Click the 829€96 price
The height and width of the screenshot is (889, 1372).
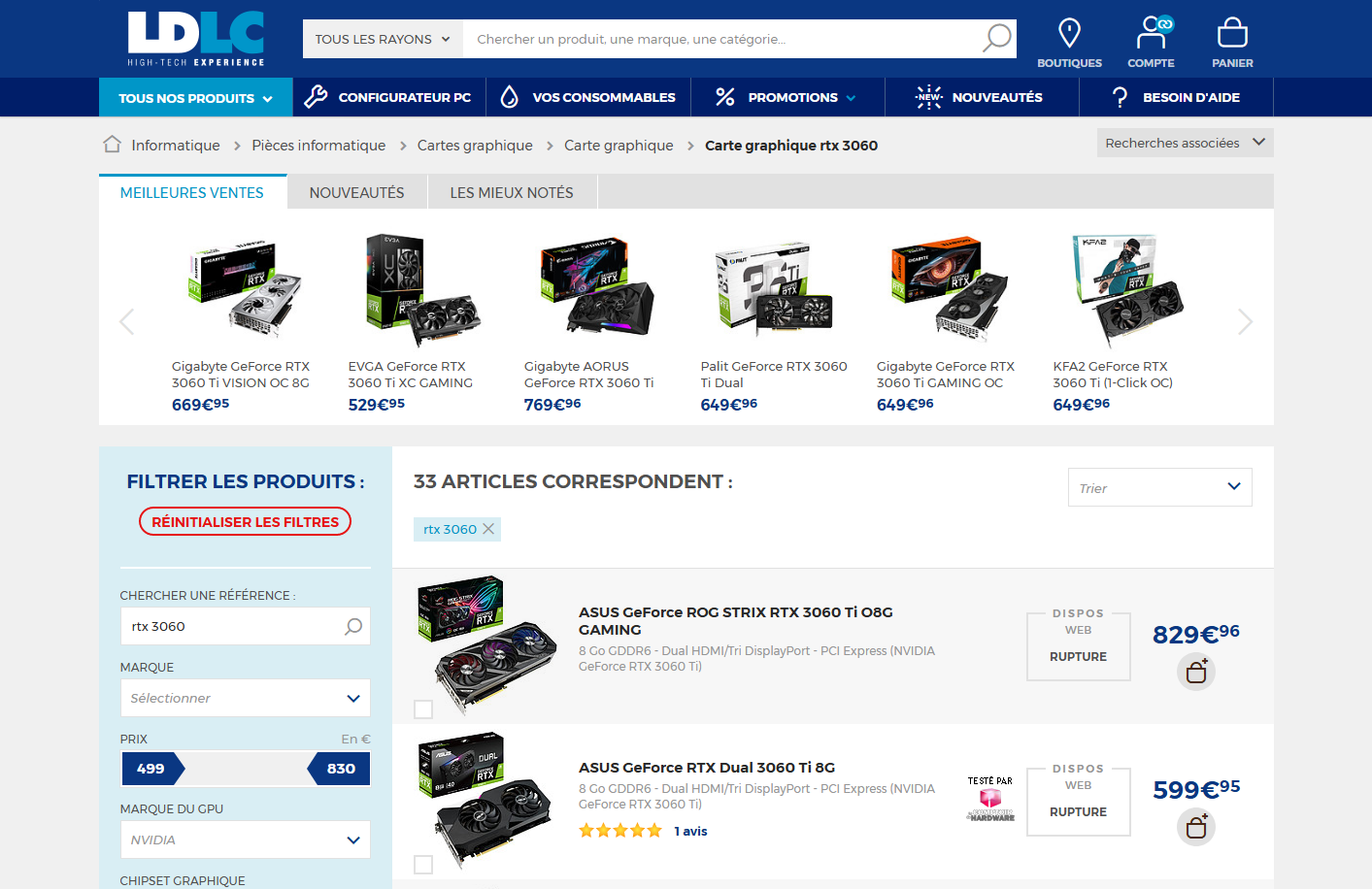(x=1196, y=634)
